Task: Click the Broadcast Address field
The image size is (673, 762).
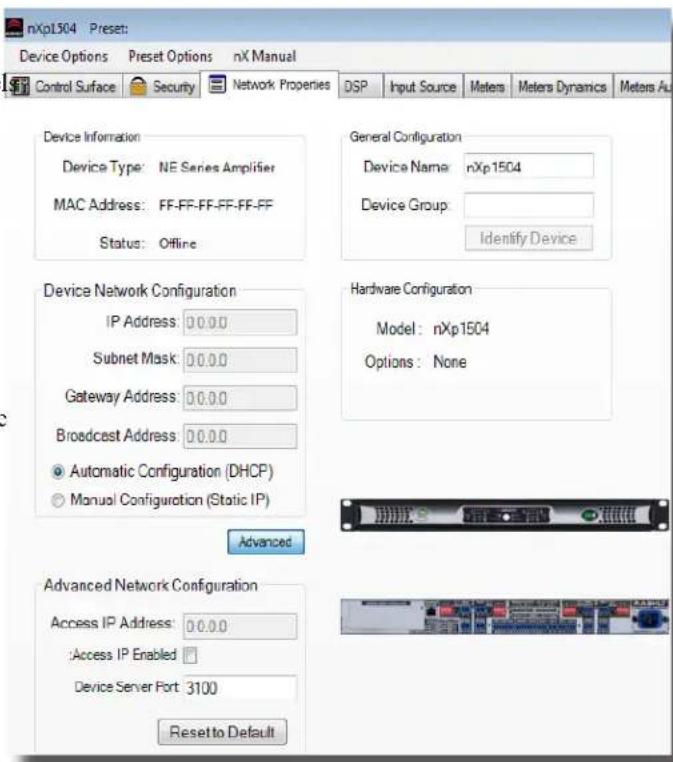Action: 240,436
